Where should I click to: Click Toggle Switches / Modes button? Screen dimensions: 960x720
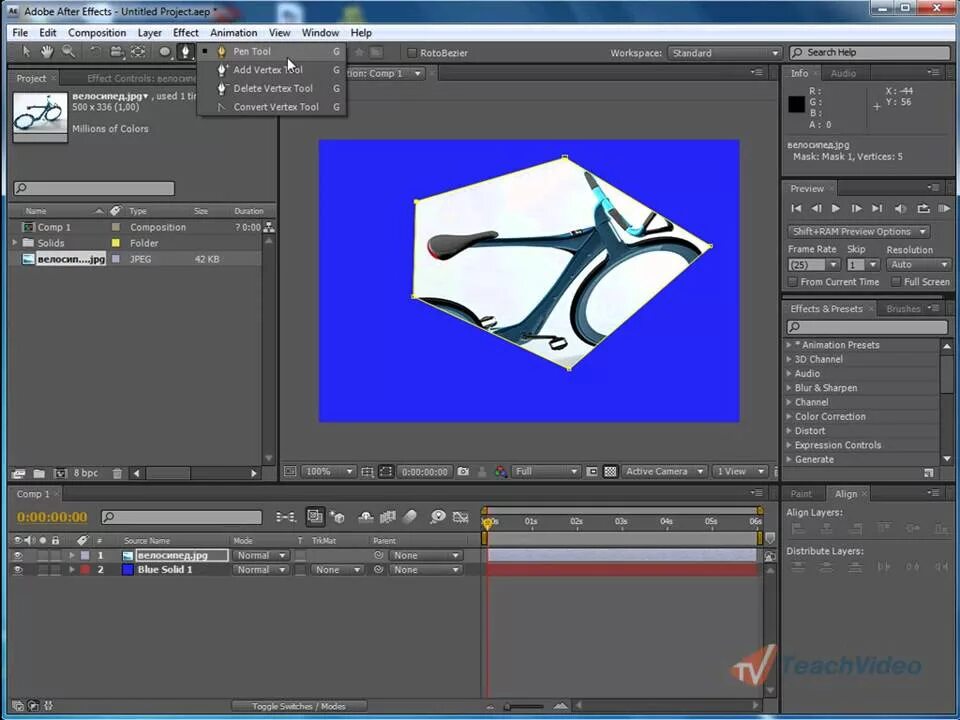tap(299, 706)
